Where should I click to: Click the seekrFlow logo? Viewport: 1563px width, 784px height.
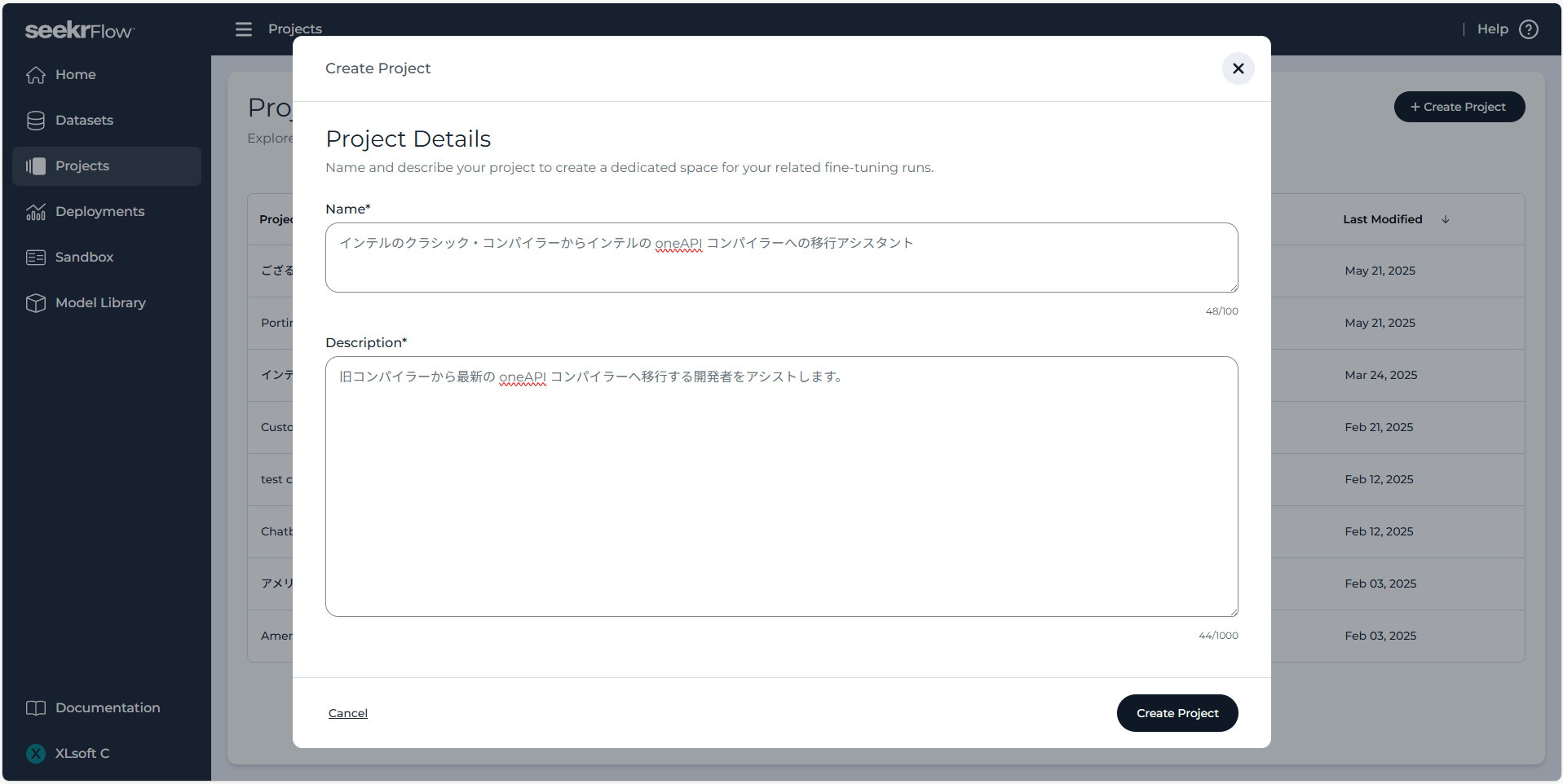(x=80, y=30)
